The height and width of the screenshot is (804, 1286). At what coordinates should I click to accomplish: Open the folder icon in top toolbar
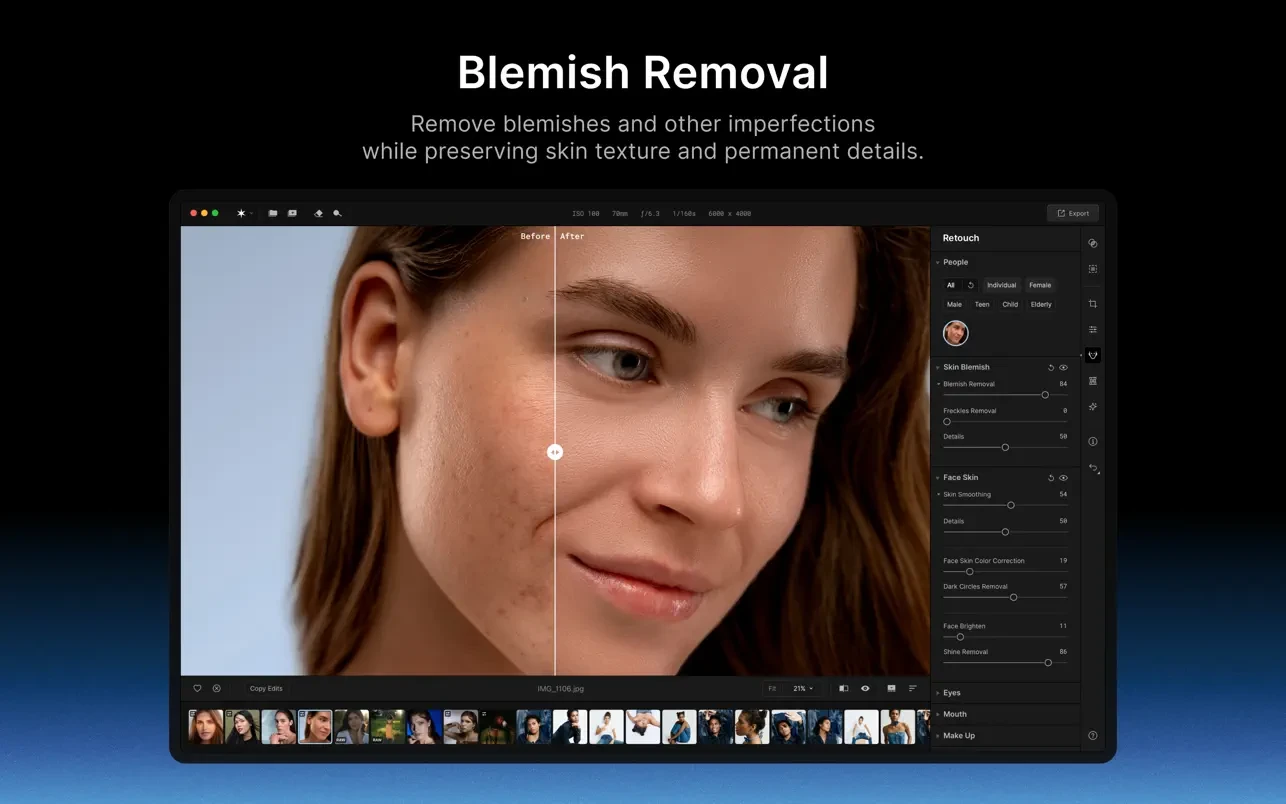272,213
